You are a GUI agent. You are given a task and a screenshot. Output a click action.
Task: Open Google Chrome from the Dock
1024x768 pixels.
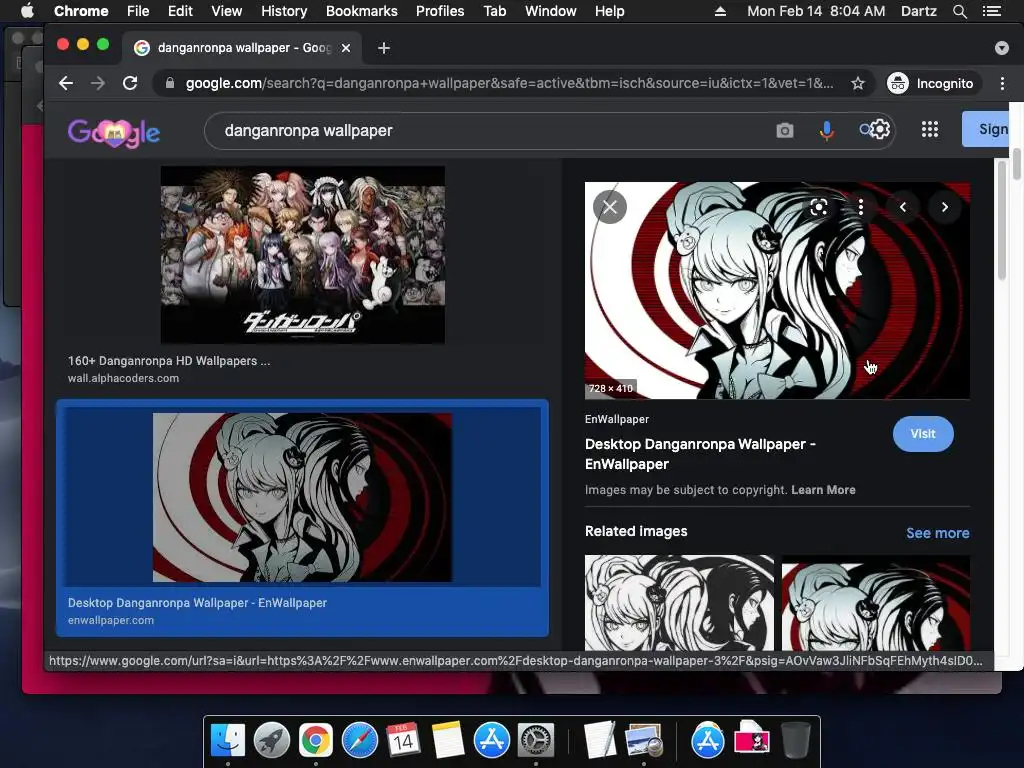coord(315,741)
